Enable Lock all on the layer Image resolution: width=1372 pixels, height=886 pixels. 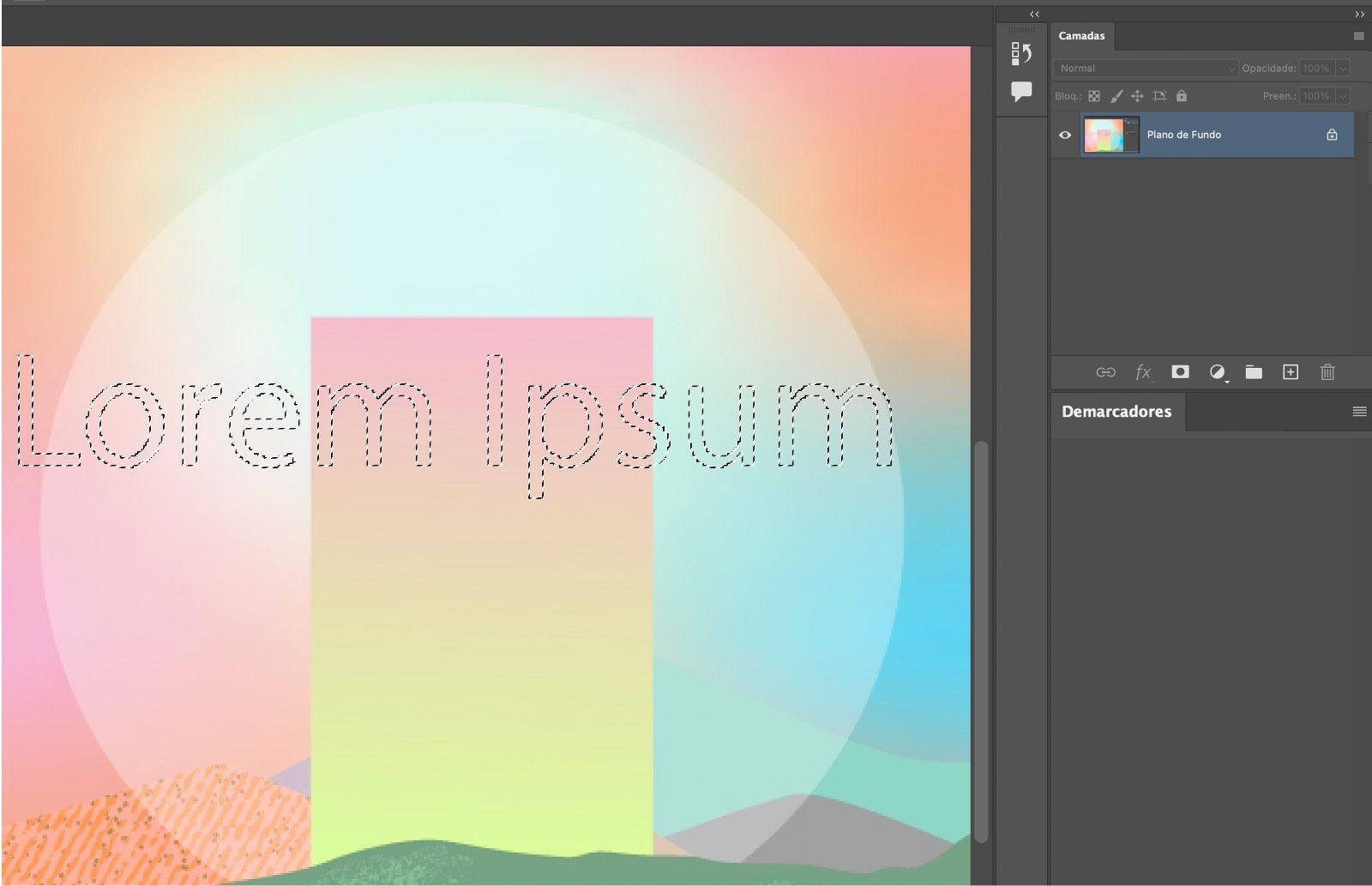point(1182,96)
